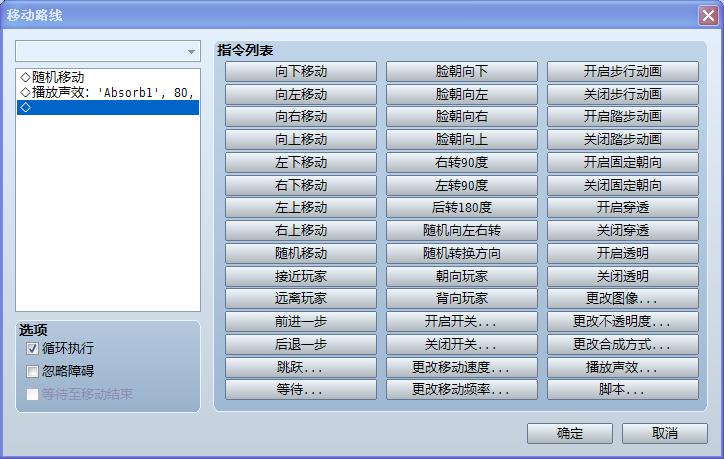The width and height of the screenshot is (724, 459).
Task: Choose 随机向左右转 button
Action: coord(462,230)
